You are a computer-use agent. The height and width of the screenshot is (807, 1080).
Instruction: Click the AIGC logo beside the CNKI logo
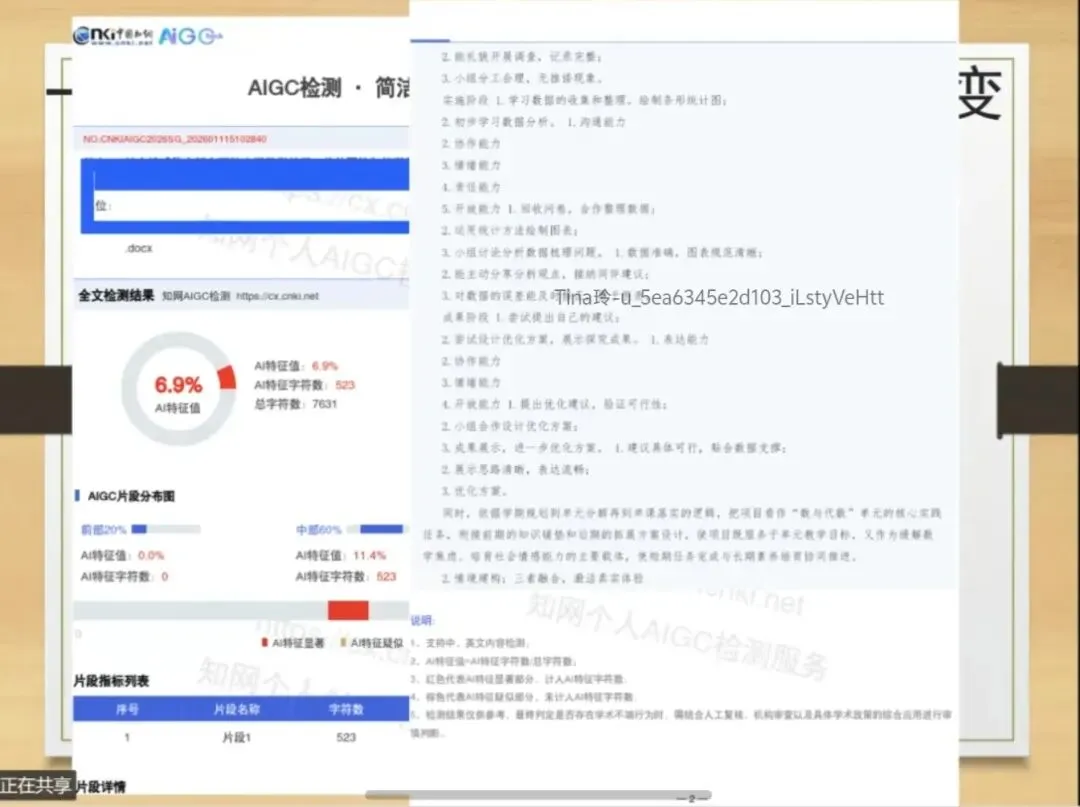pos(190,36)
